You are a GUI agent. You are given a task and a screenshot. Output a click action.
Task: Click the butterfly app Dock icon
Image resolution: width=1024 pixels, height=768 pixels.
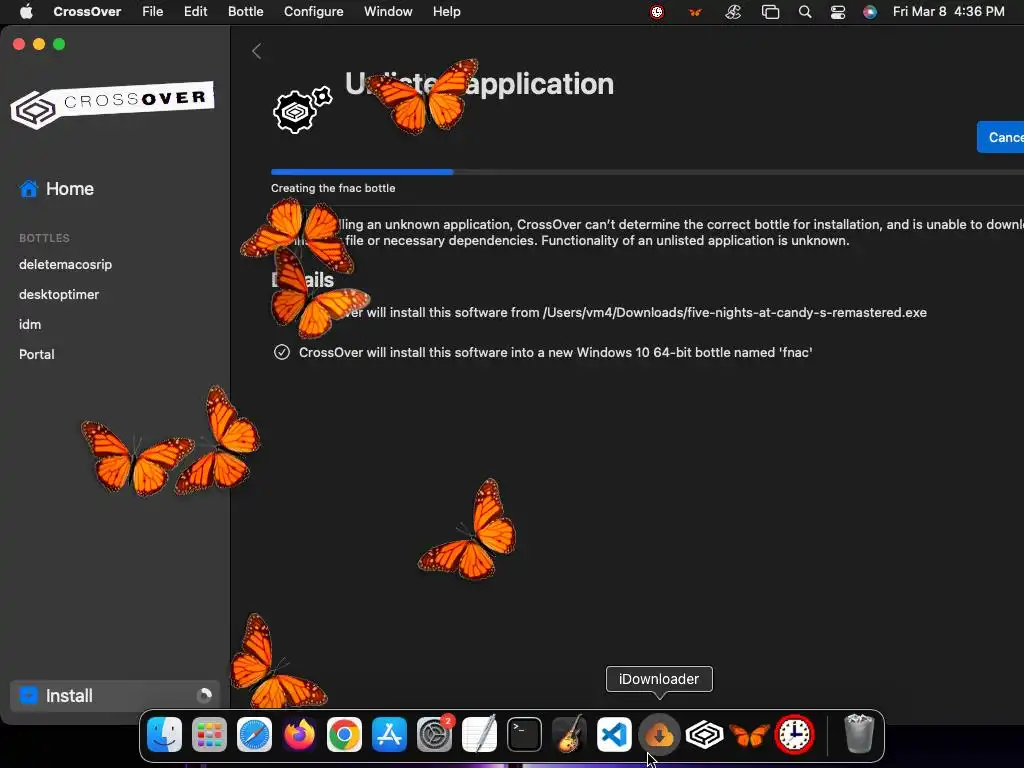[x=750, y=735]
